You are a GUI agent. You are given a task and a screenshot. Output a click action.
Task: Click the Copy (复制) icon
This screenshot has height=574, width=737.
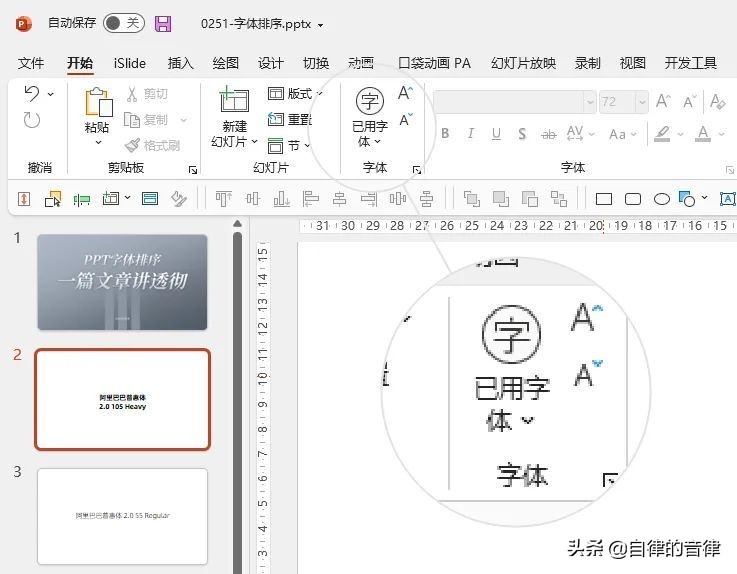pos(132,120)
